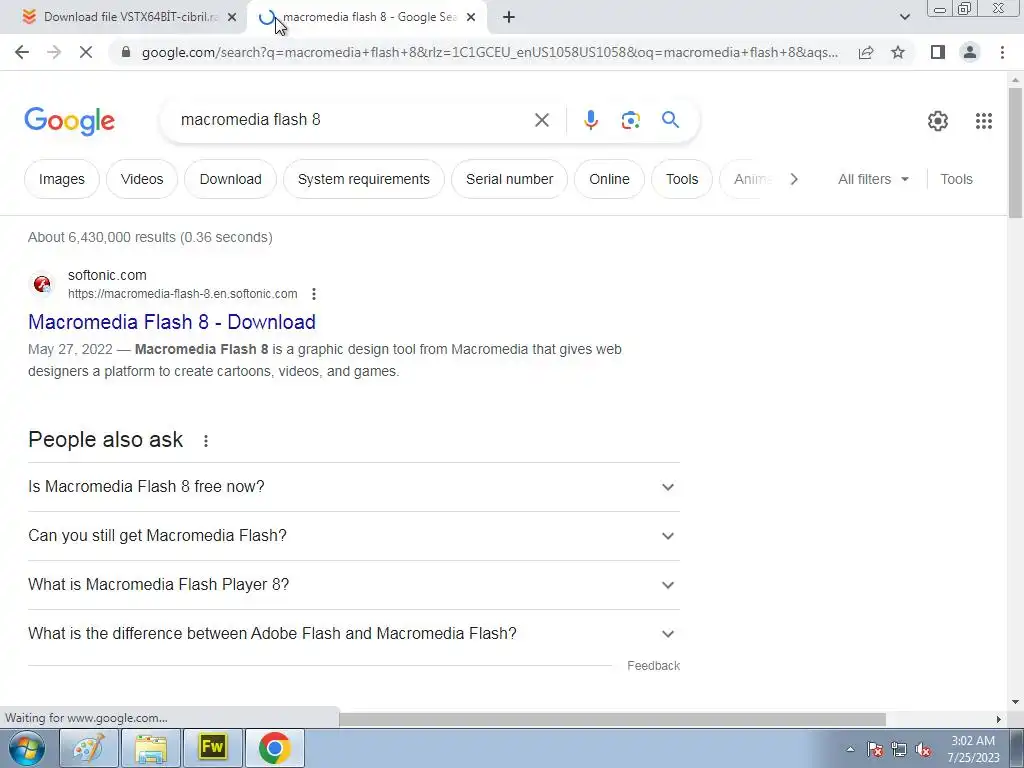Select the Download filter chip
The image size is (1024, 768).
click(231, 179)
